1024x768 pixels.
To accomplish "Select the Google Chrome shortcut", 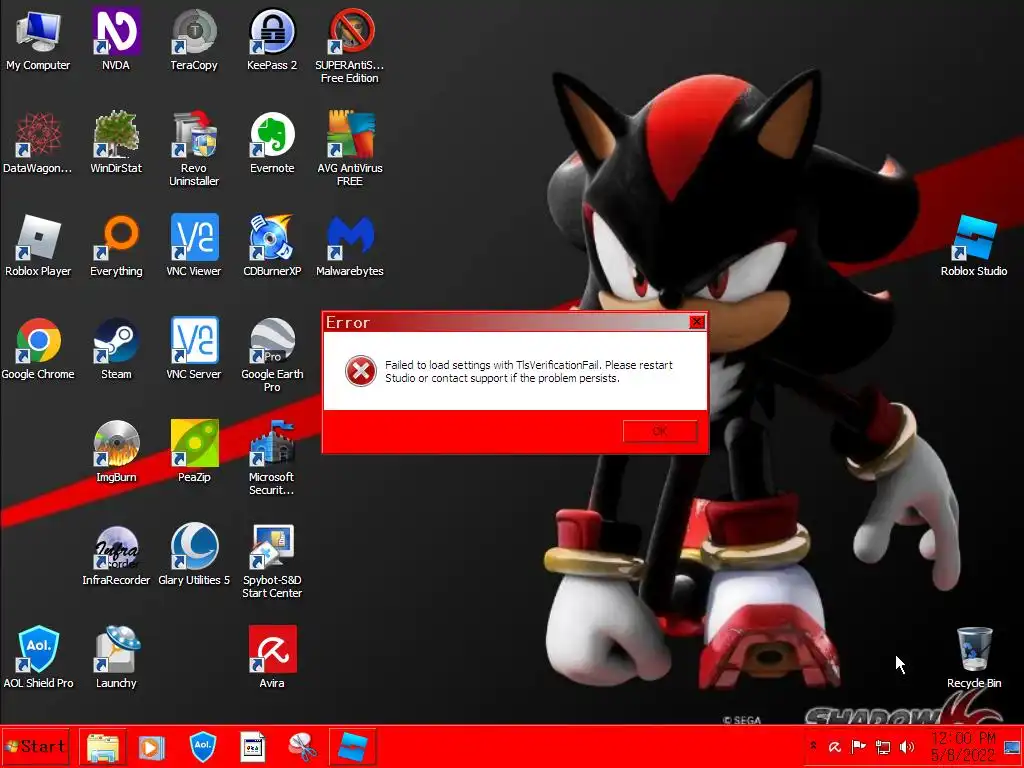I will tap(38, 349).
